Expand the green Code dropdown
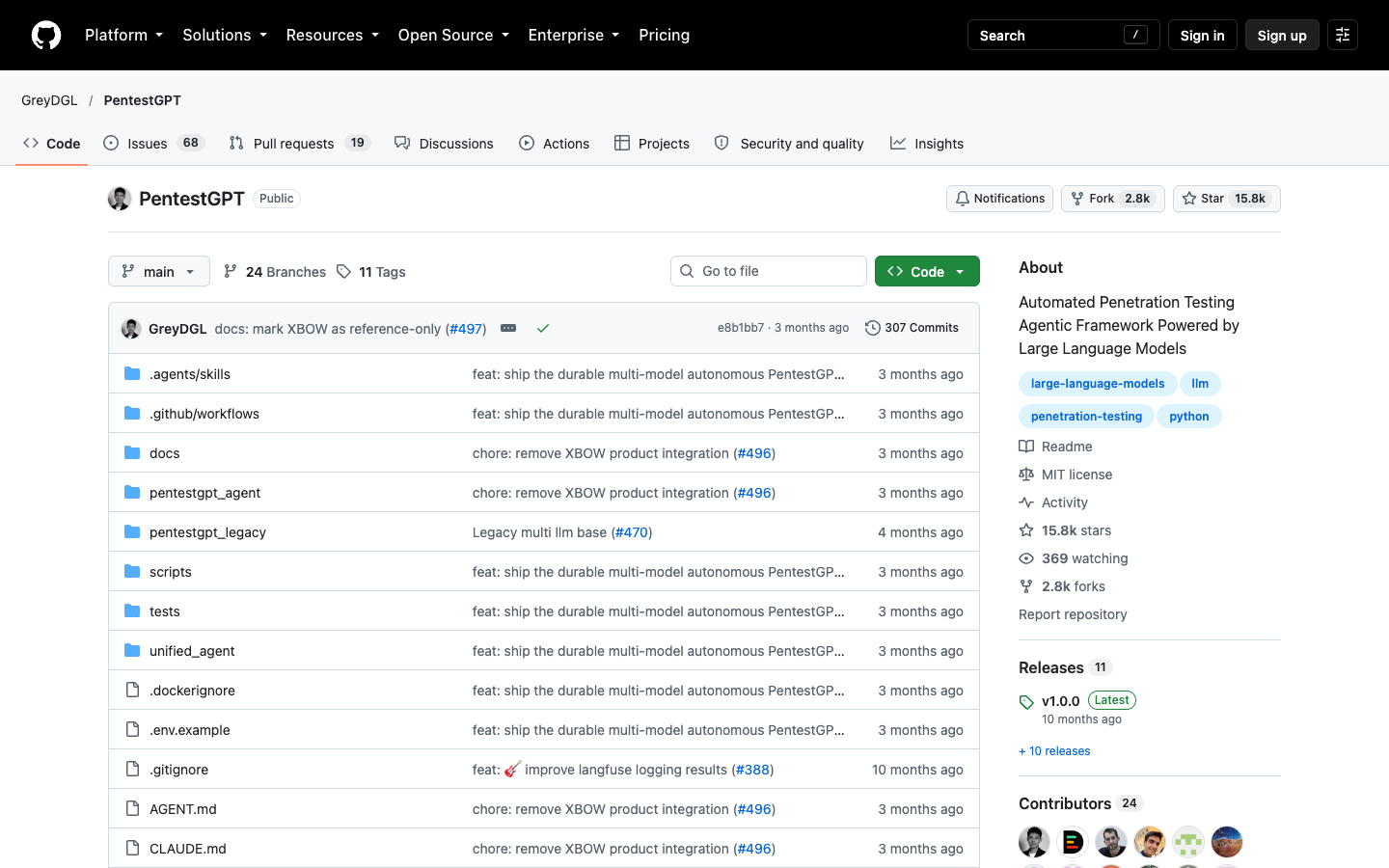This screenshot has width=1389, height=868. (x=927, y=272)
